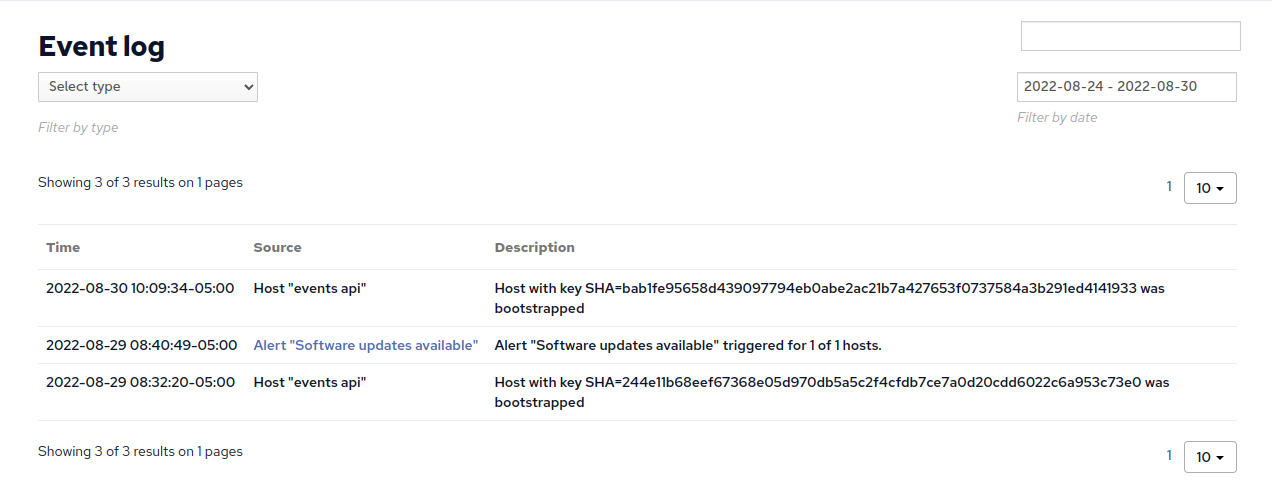Image resolution: width=1272 pixels, height=483 pixels.
Task: Click the empty search field above the date filter
Action: [x=1130, y=36]
